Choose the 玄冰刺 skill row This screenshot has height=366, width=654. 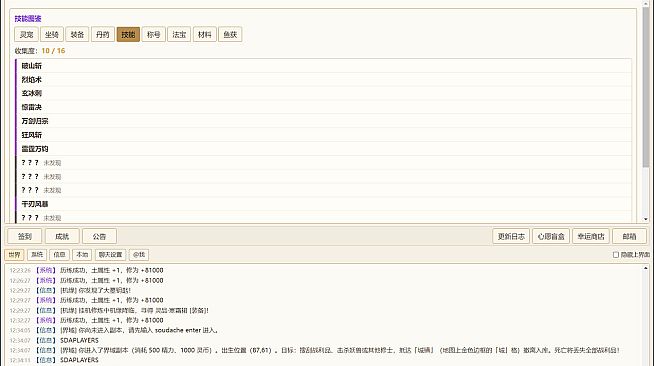click(323, 93)
